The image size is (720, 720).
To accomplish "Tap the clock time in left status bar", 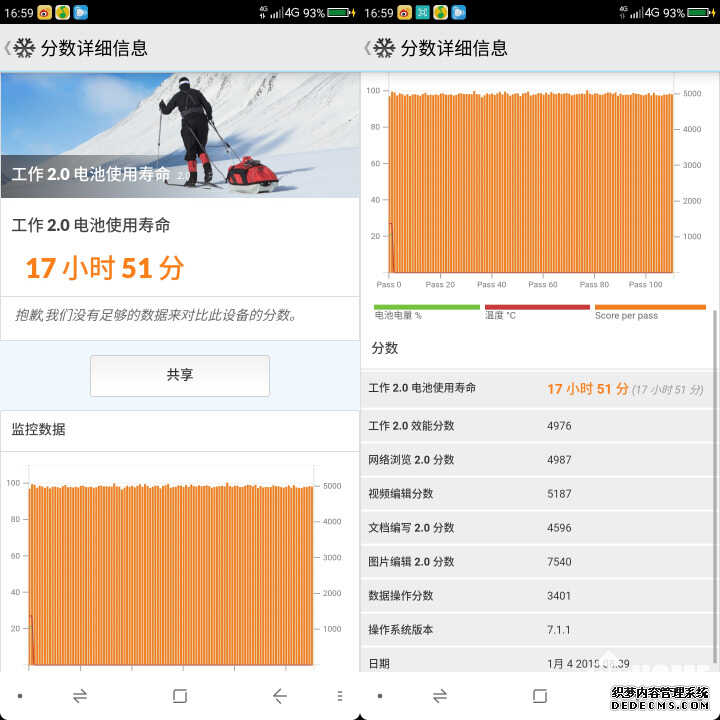I will [19, 13].
